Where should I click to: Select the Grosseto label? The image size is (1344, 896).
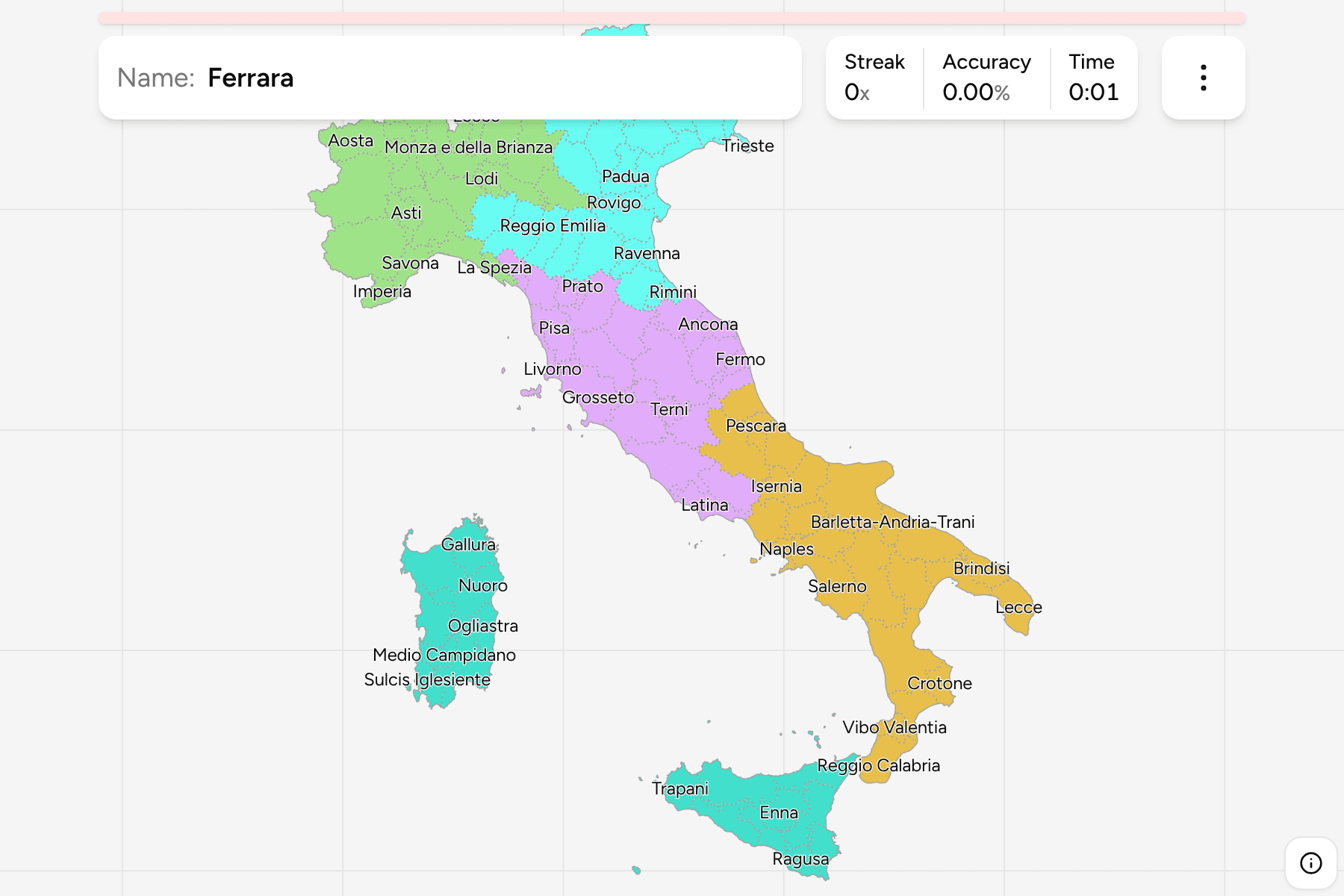click(598, 397)
